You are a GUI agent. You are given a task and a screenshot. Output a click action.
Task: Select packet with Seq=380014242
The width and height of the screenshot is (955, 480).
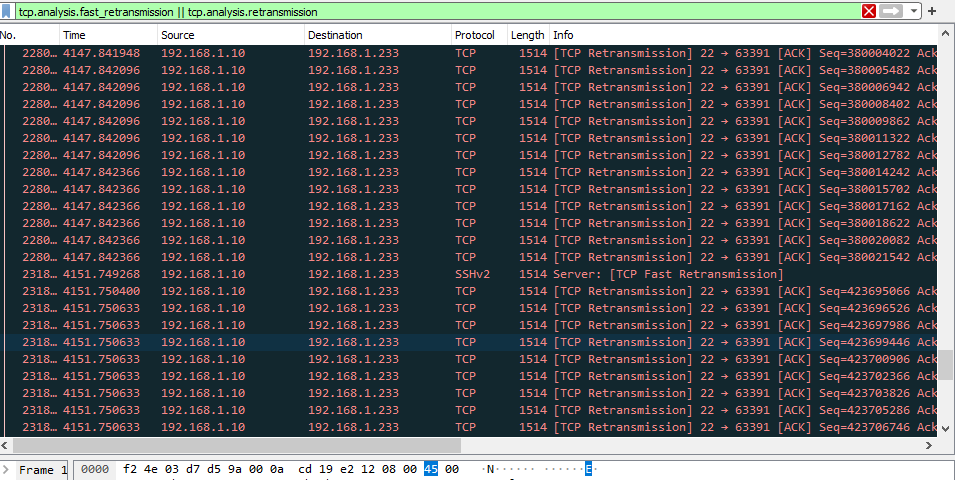tap(469, 172)
